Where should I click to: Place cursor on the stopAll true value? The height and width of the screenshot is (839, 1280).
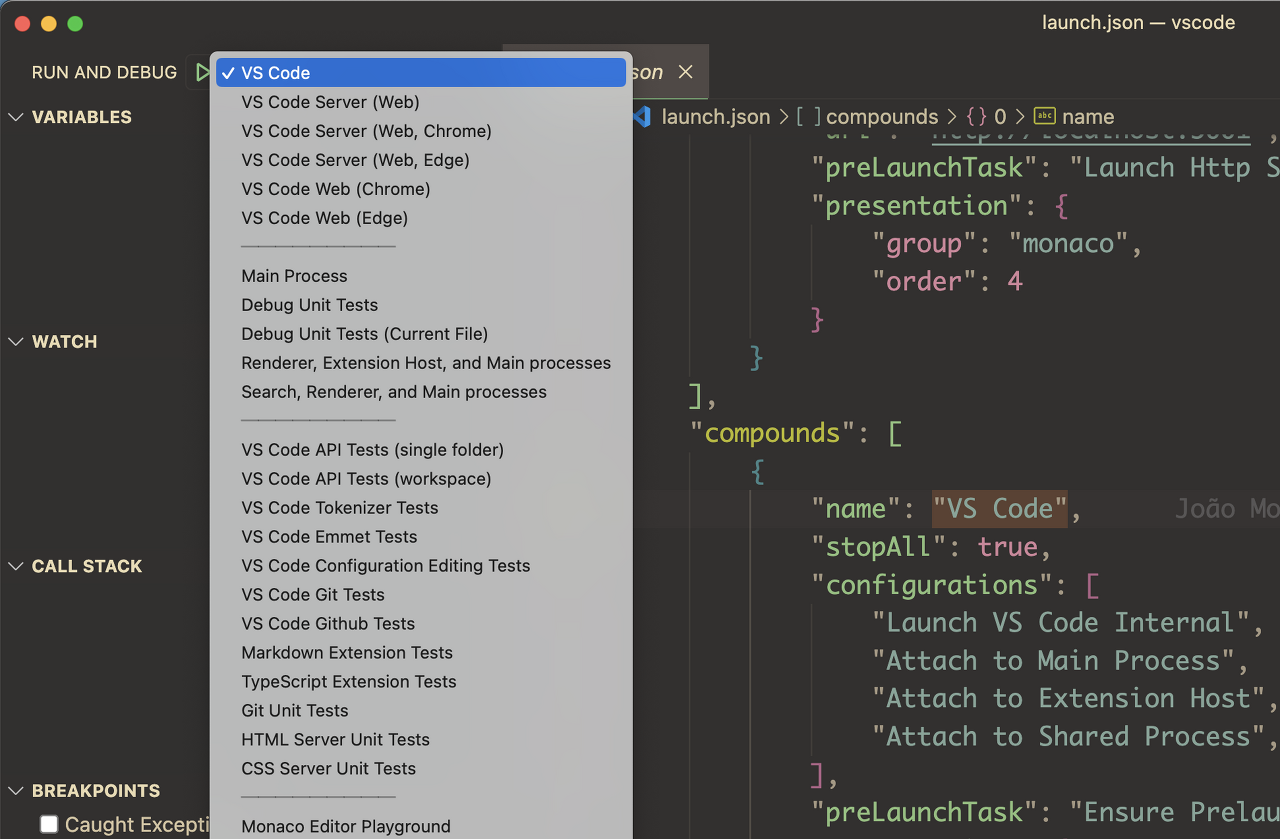(1009, 547)
